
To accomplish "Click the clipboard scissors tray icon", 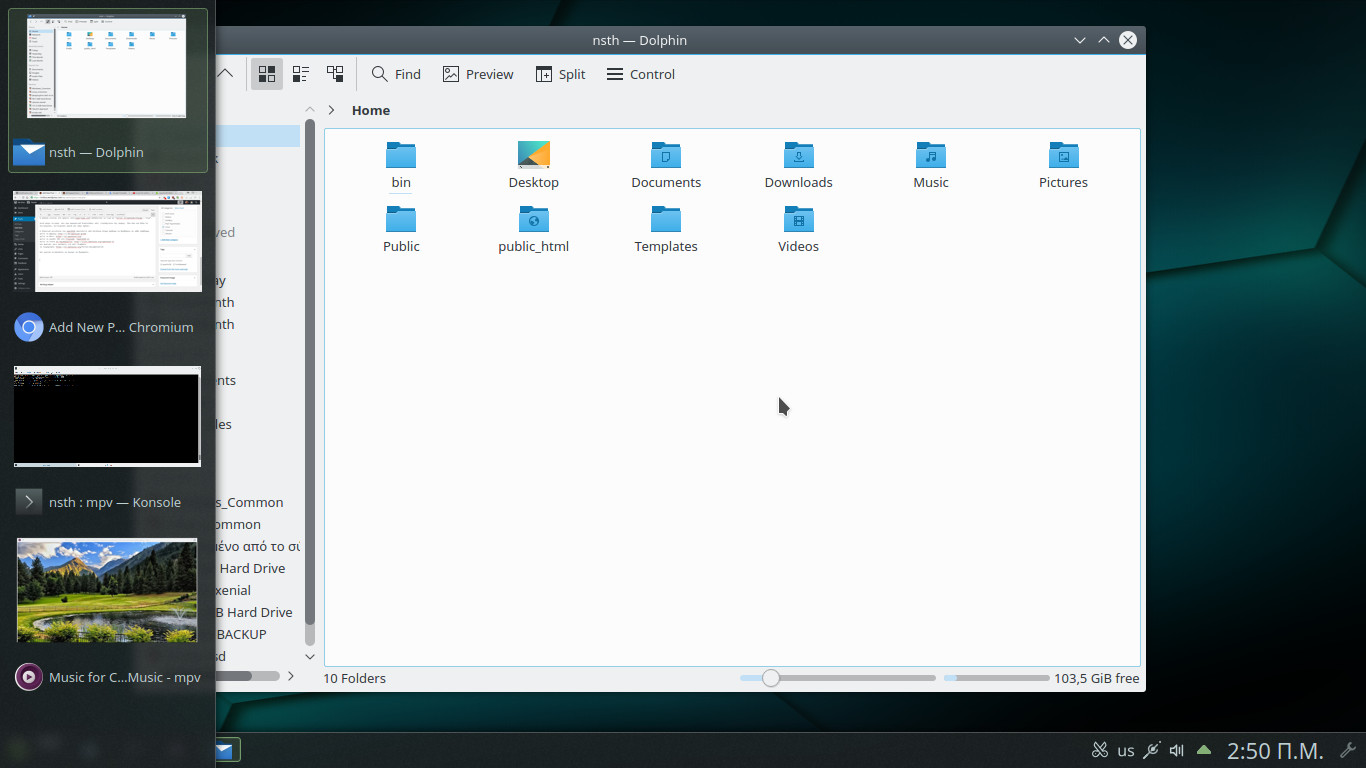I will [x=1100, y=750].
